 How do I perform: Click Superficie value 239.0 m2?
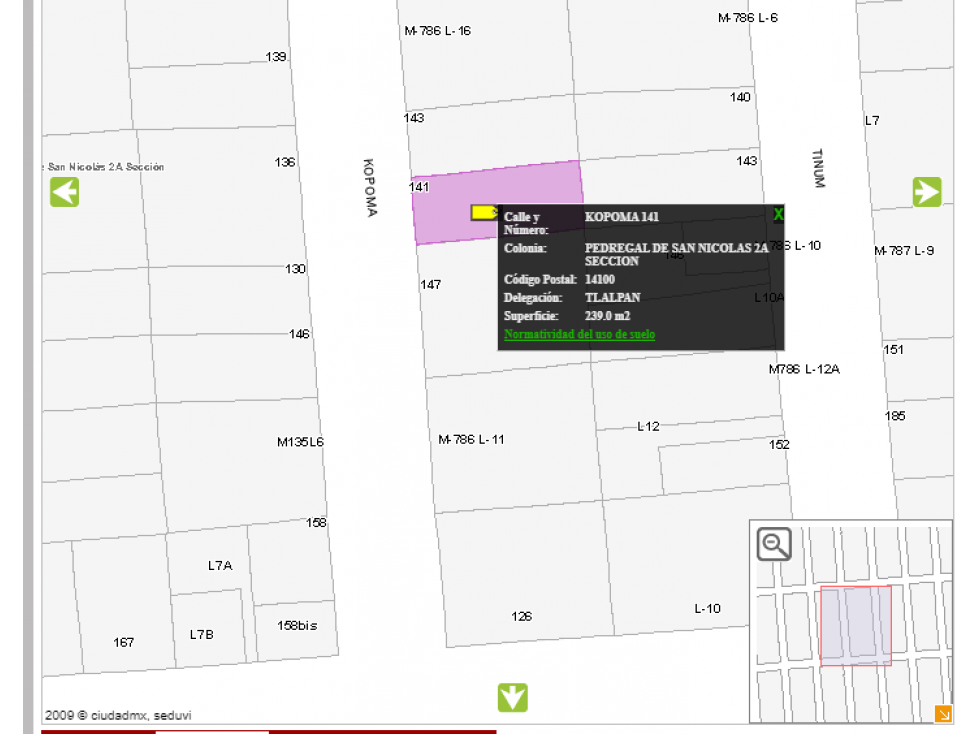608,316
